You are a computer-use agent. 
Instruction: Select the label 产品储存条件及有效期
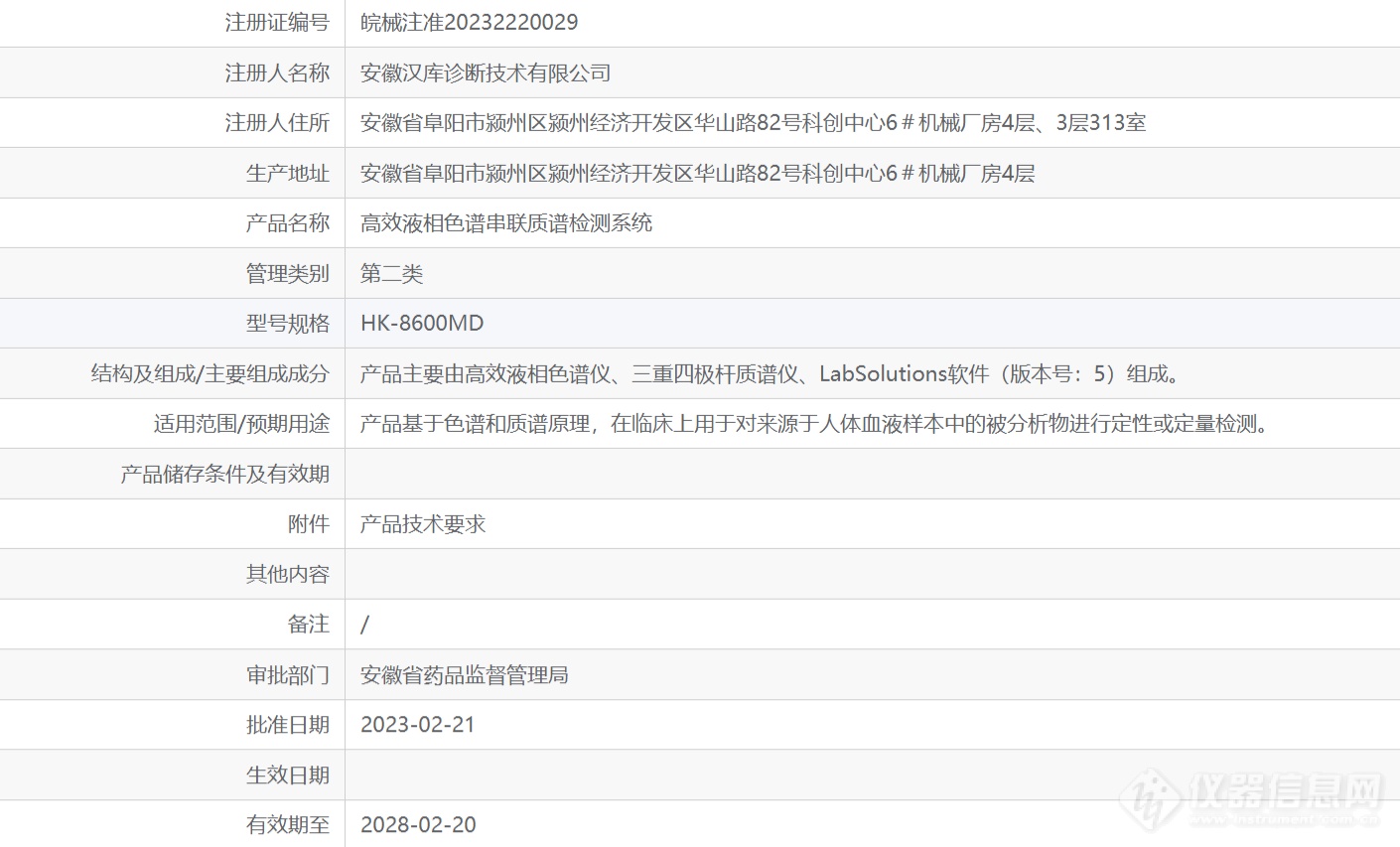click(225, 474)
